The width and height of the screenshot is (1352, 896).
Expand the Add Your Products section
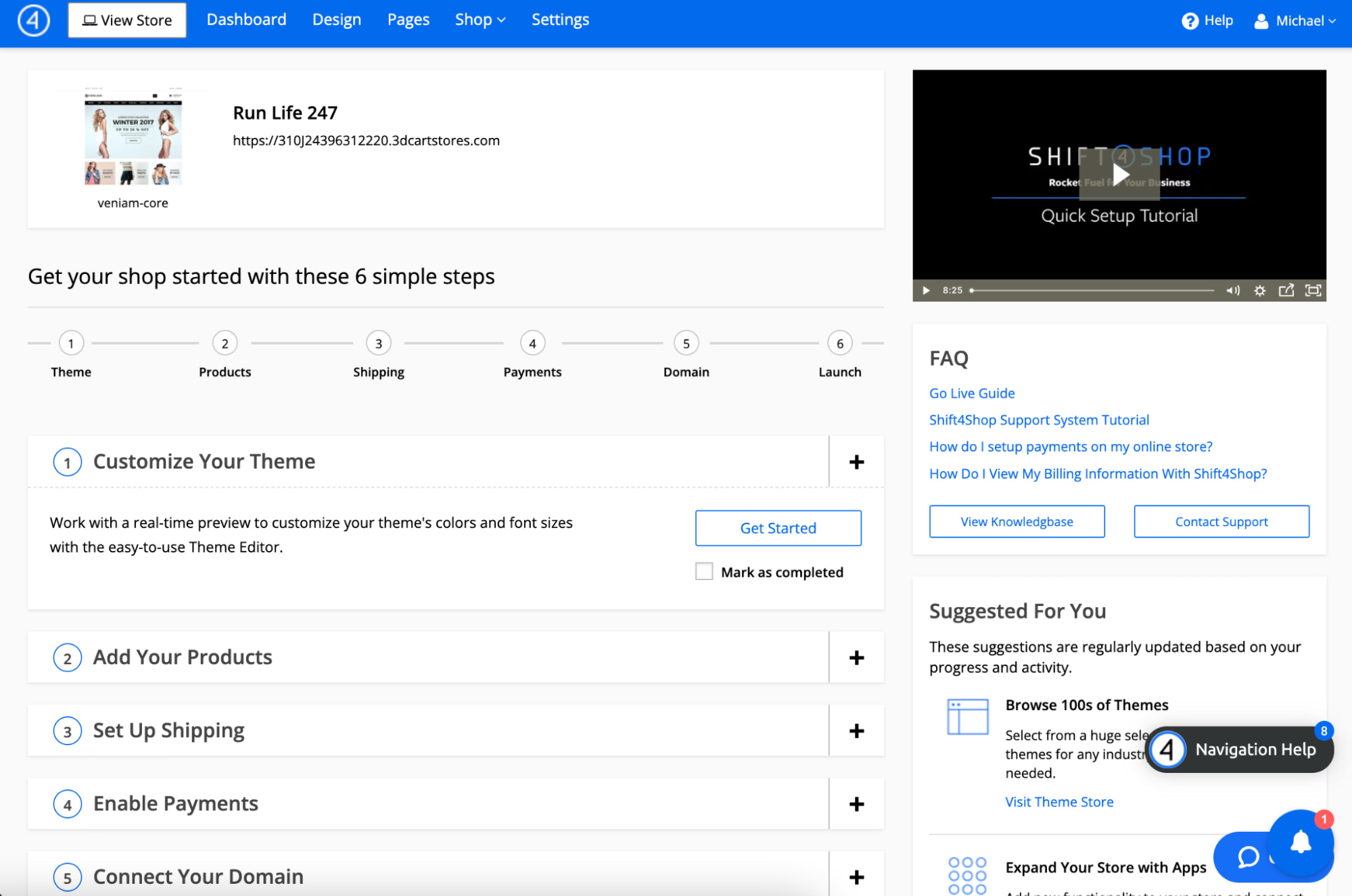point(856,657)
